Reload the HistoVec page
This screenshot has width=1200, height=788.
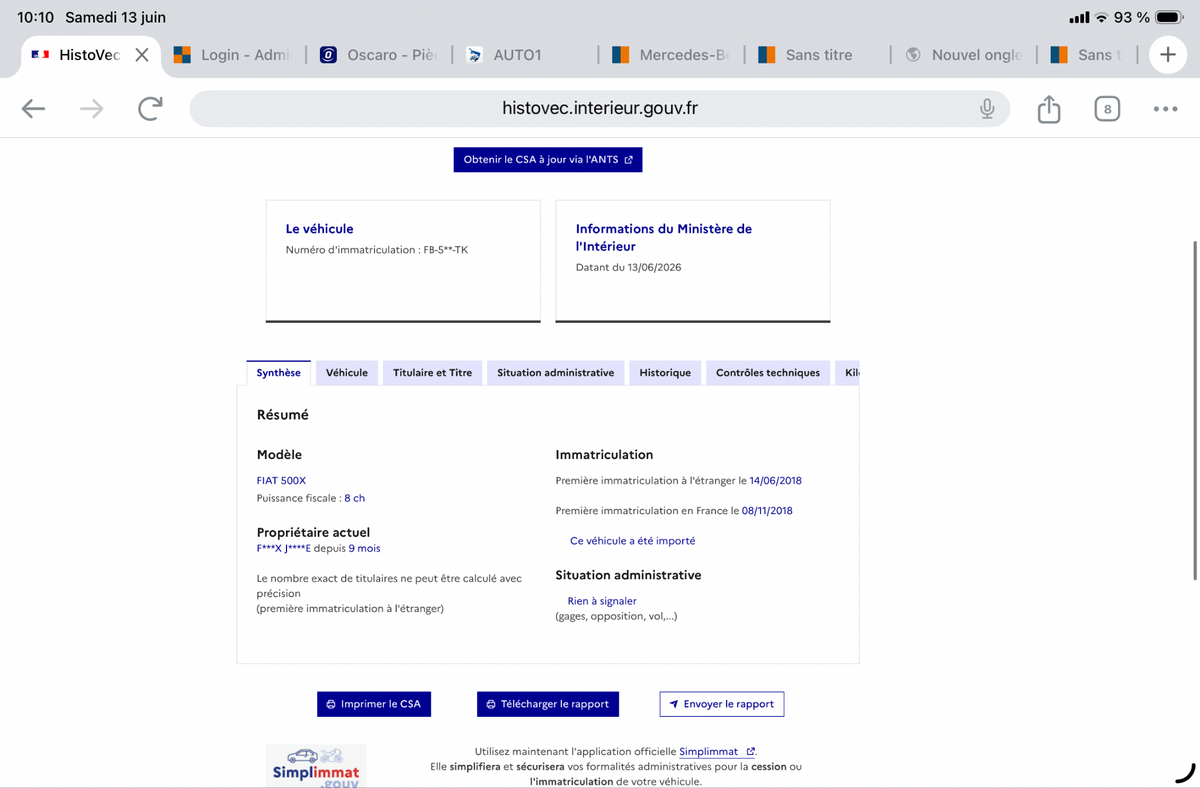(x=150, y=109)
